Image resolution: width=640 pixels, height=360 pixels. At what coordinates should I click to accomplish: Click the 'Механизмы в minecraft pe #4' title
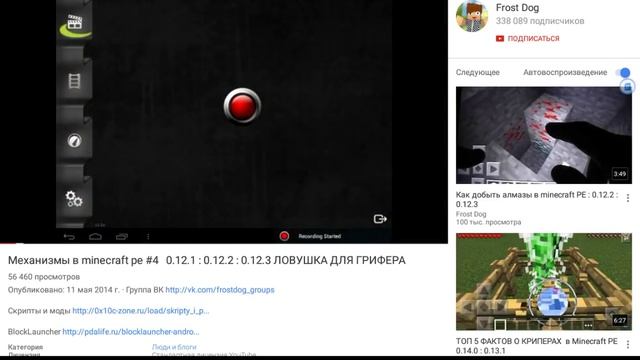(x=83, y=260)
